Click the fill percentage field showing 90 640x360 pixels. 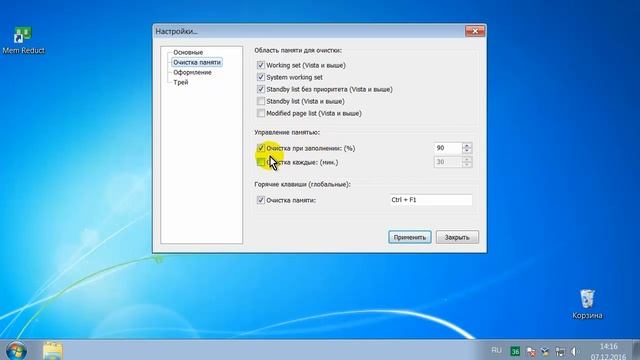[x=448, y=148]
